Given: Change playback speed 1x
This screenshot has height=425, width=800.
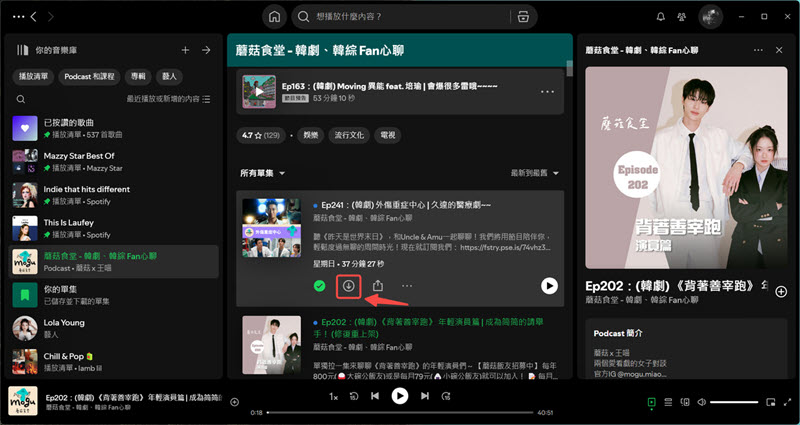Looking at the screenshot, I should pyautogui.click(x=334, y=396).
